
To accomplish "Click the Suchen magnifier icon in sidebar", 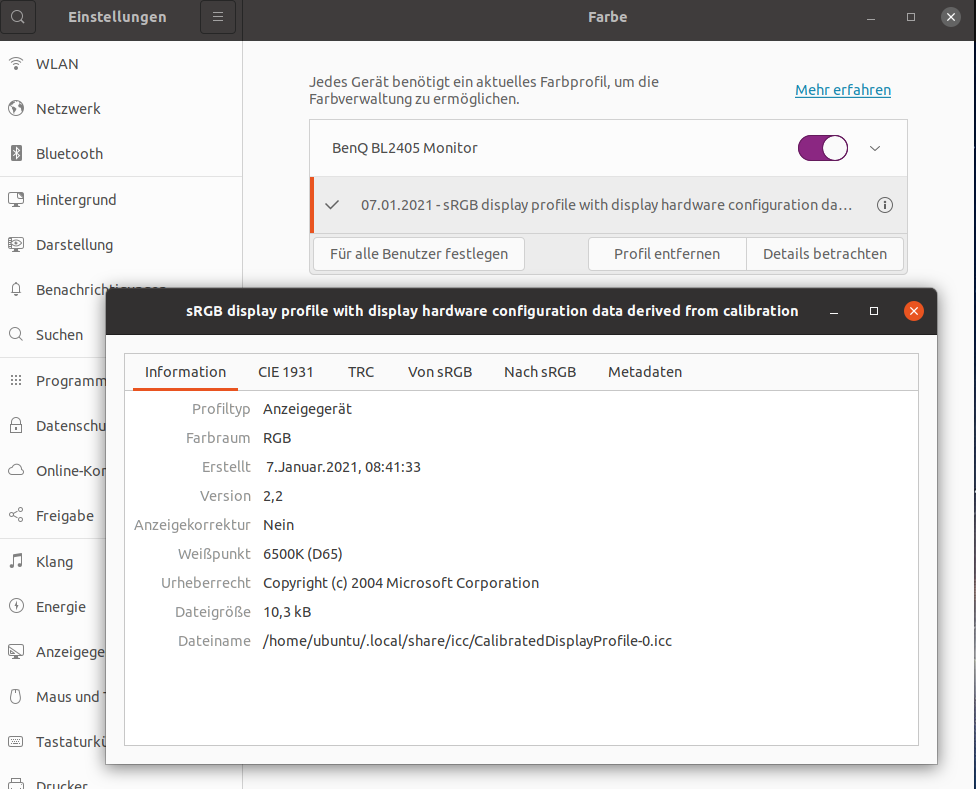I will pyautogui.click(x=16, y=334).
